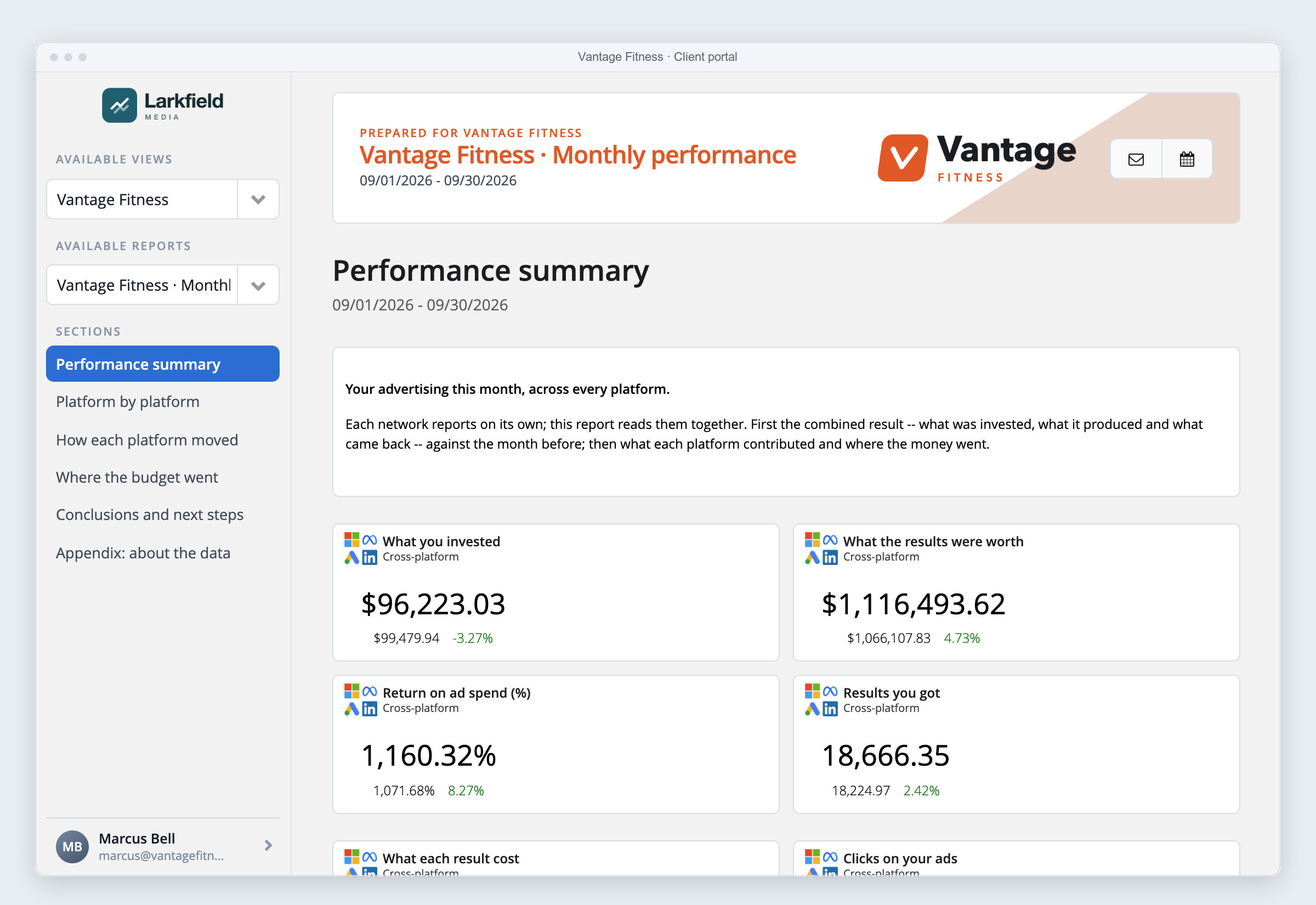The width and height of the screenshot is (1316, 905).
Task: Click Meta icon on Return on ad spend card
Action: (x=370, y=691)
